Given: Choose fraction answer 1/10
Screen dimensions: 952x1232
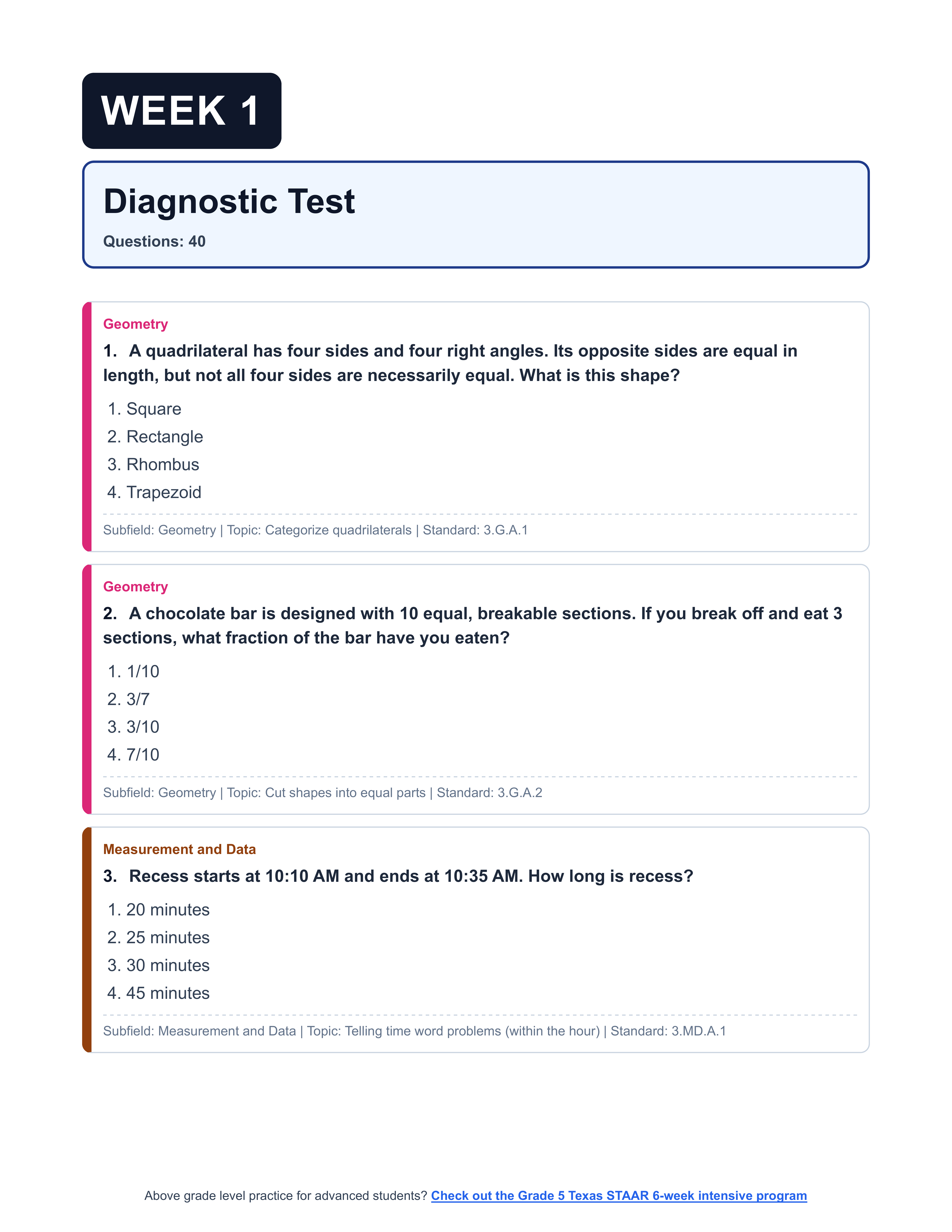Looking at the screenshot, I should (x=143, y=671).
